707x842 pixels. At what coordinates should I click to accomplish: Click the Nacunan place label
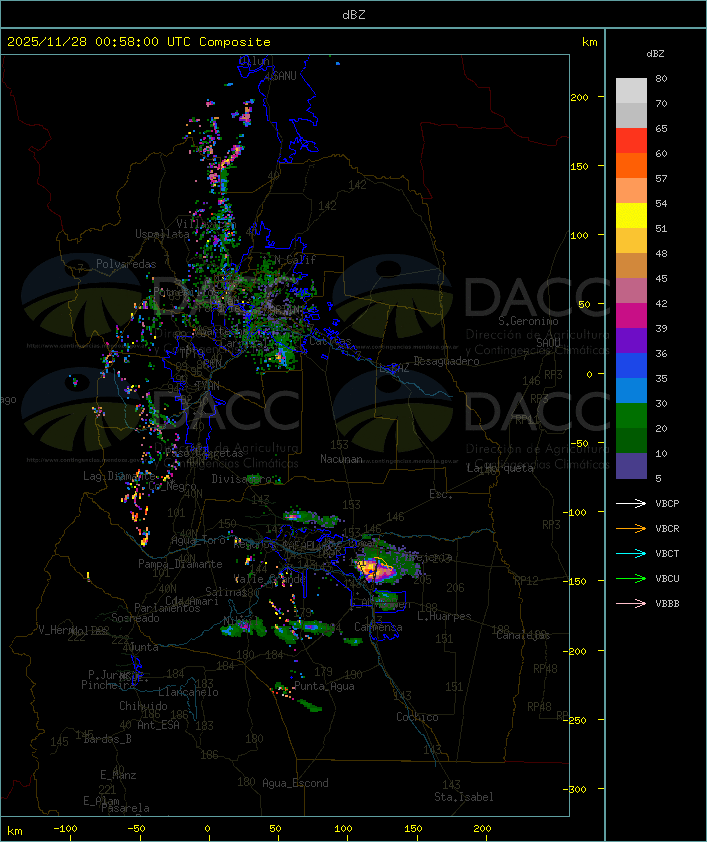pos(341,459)
